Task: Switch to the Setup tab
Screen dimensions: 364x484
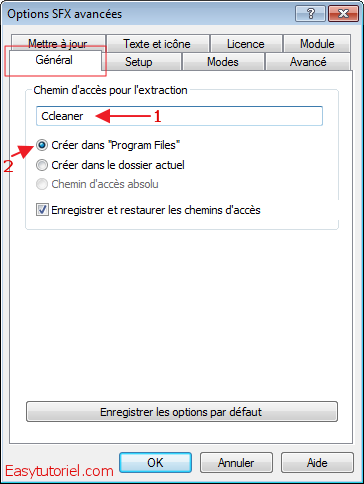Action: click(x=139, y=62)
